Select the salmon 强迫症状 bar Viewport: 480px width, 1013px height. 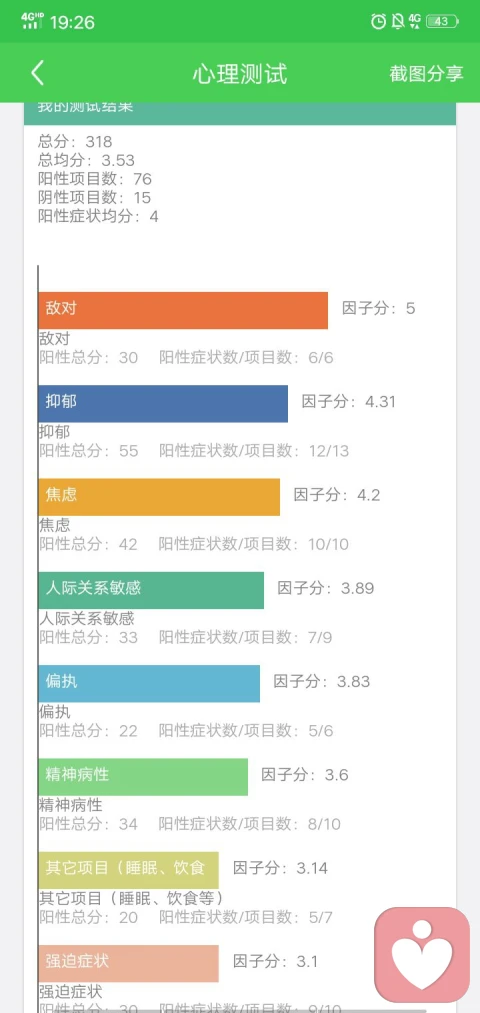129,963
